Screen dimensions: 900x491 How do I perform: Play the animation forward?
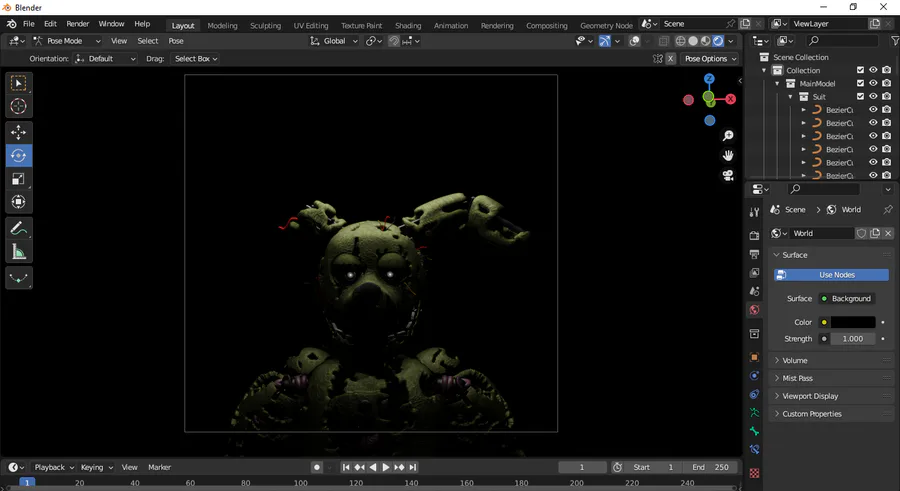[x=386, y=467]
